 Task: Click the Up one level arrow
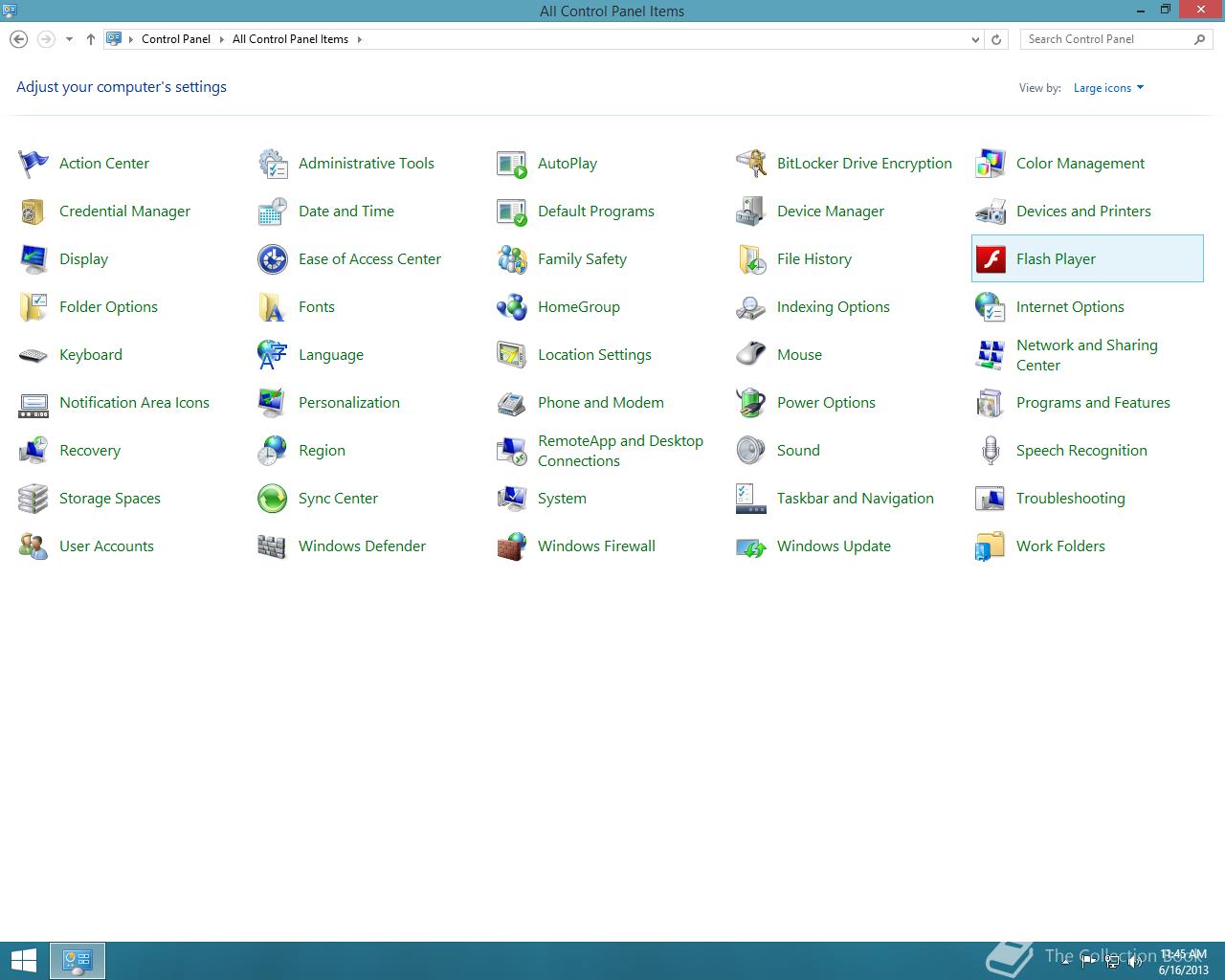pos(90,39)
